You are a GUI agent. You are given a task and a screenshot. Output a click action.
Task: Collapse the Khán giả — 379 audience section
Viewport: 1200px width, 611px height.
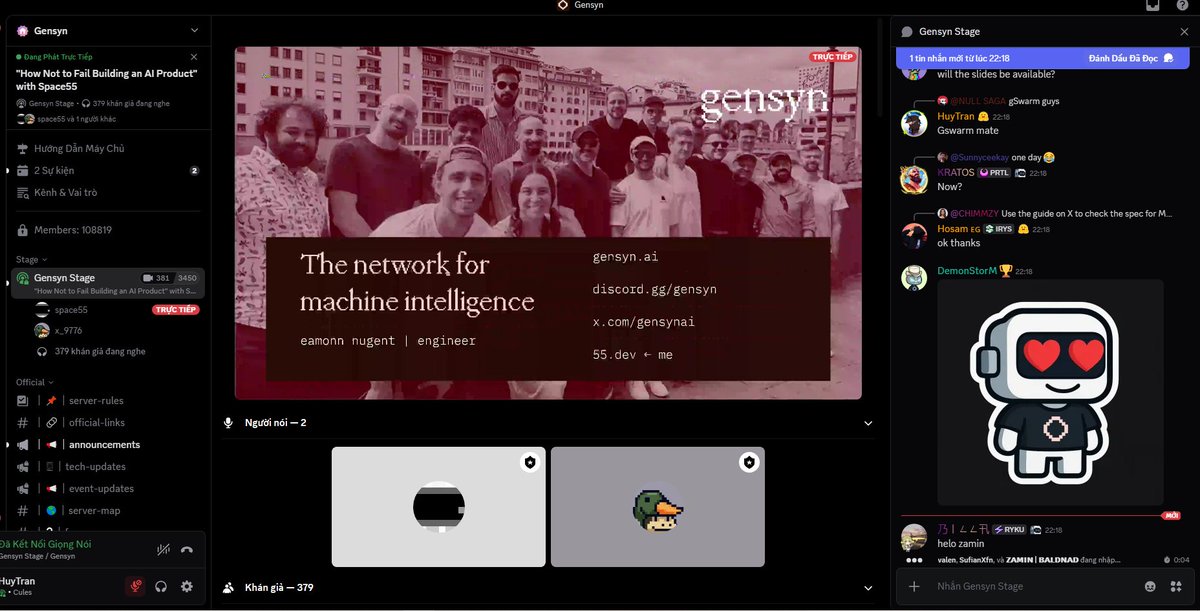tap(868, 587)
